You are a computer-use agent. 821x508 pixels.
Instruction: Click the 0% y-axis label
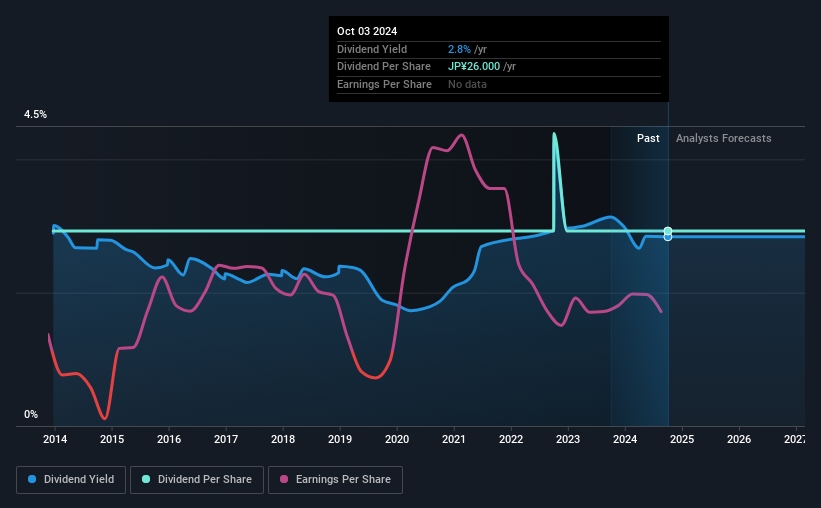pyautogui.click(x=31, y=414)
